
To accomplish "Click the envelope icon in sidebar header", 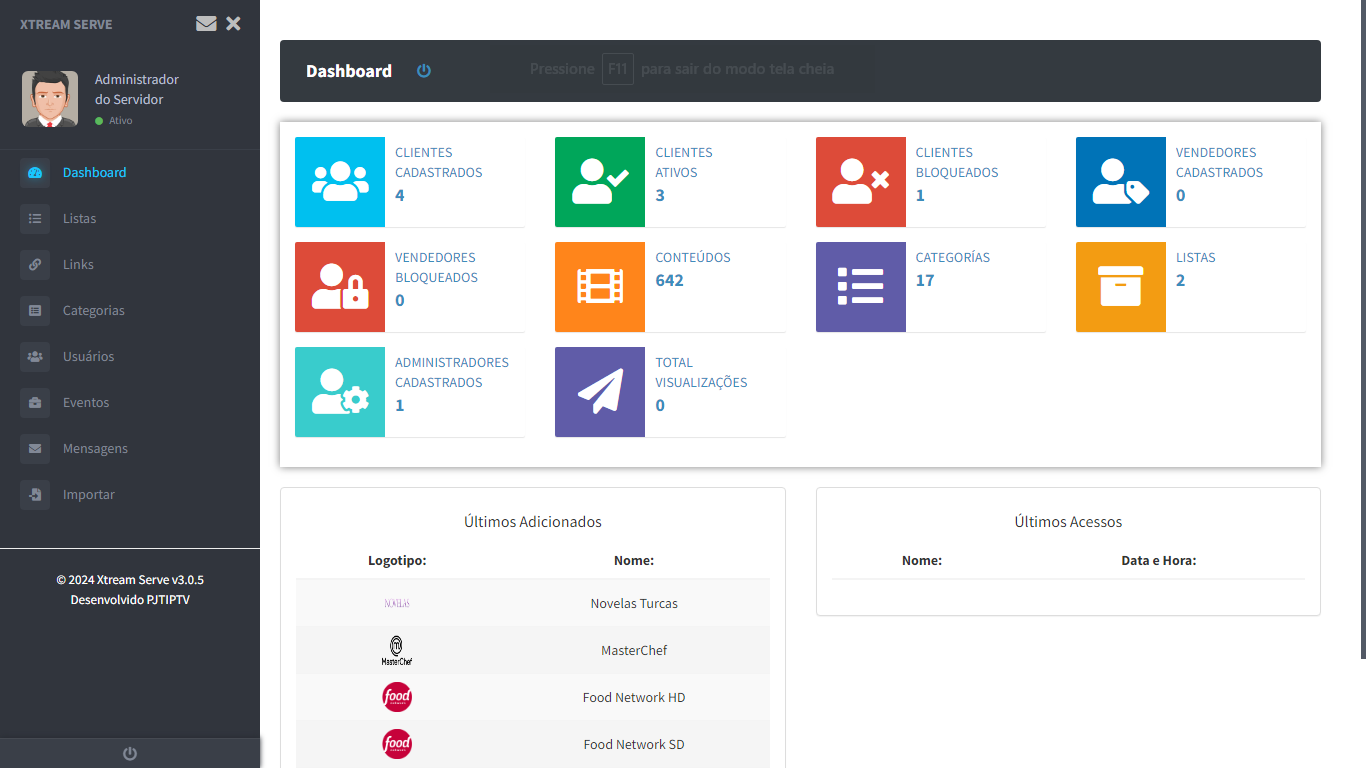I will 206,24.
